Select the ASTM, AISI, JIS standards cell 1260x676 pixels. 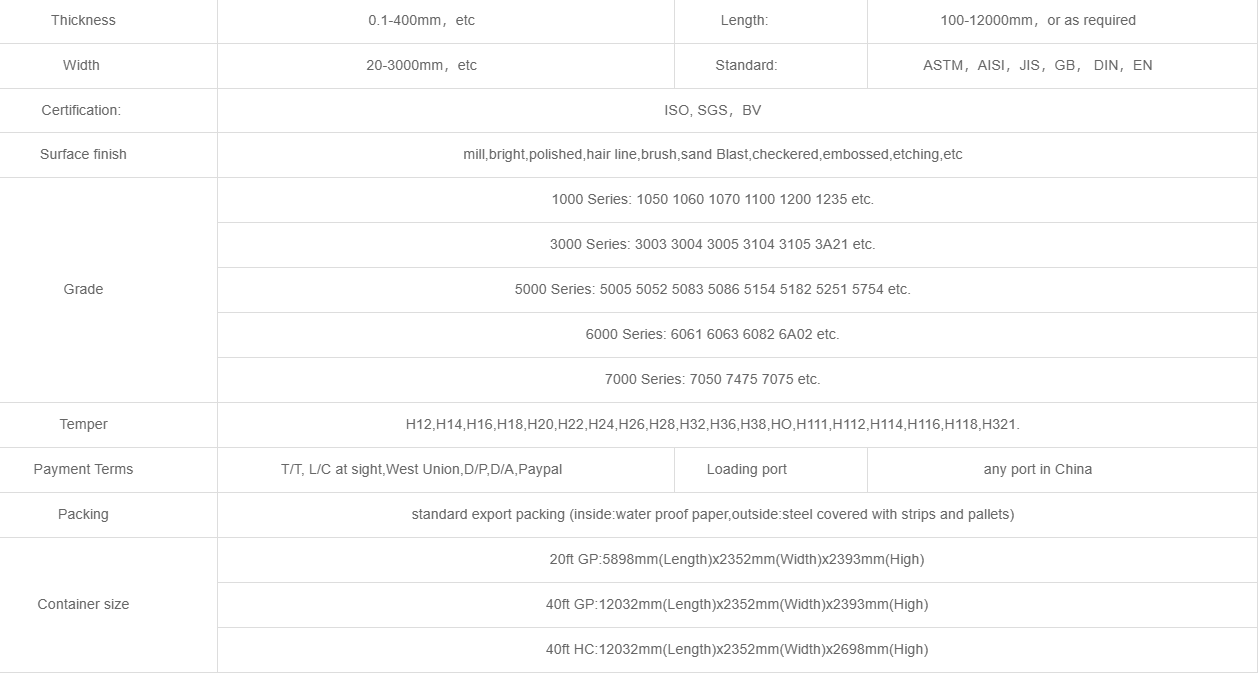coord(1037,65)
